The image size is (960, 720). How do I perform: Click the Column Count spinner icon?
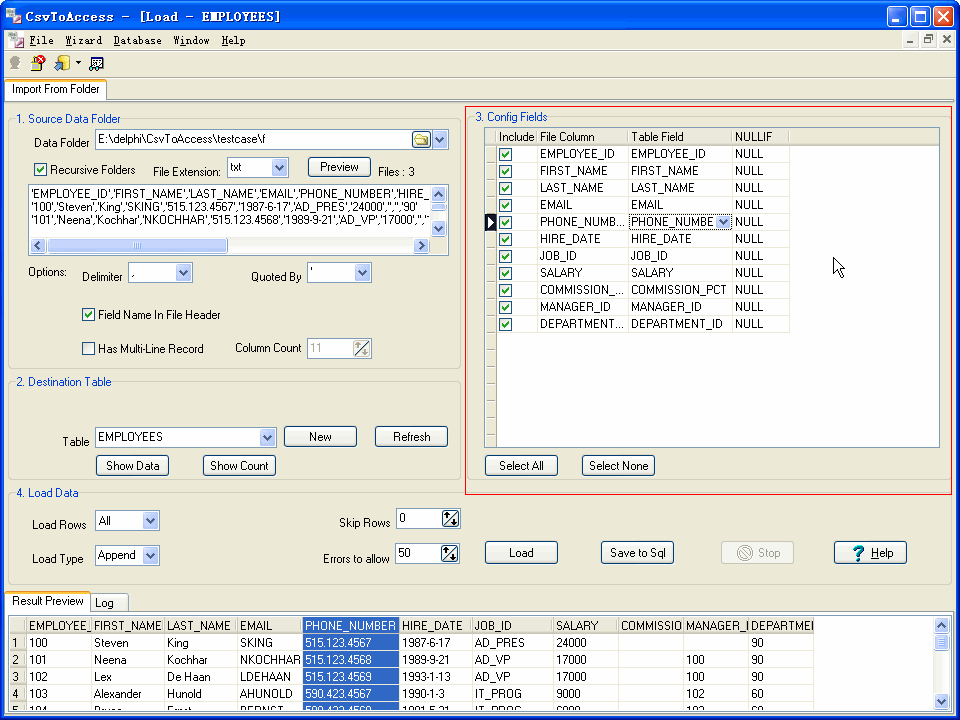click(x=362, y=348)
